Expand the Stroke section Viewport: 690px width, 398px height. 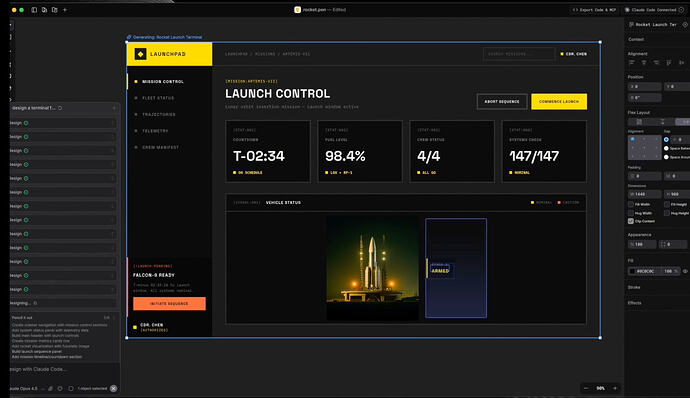[634, 287]
